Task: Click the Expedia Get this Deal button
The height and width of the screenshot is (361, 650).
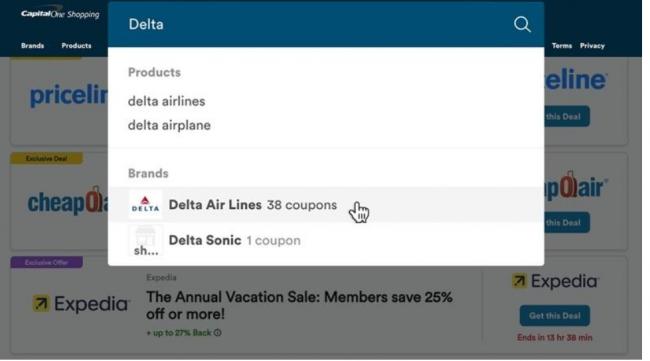Action: pyautogui.click(x=555, y=316)
